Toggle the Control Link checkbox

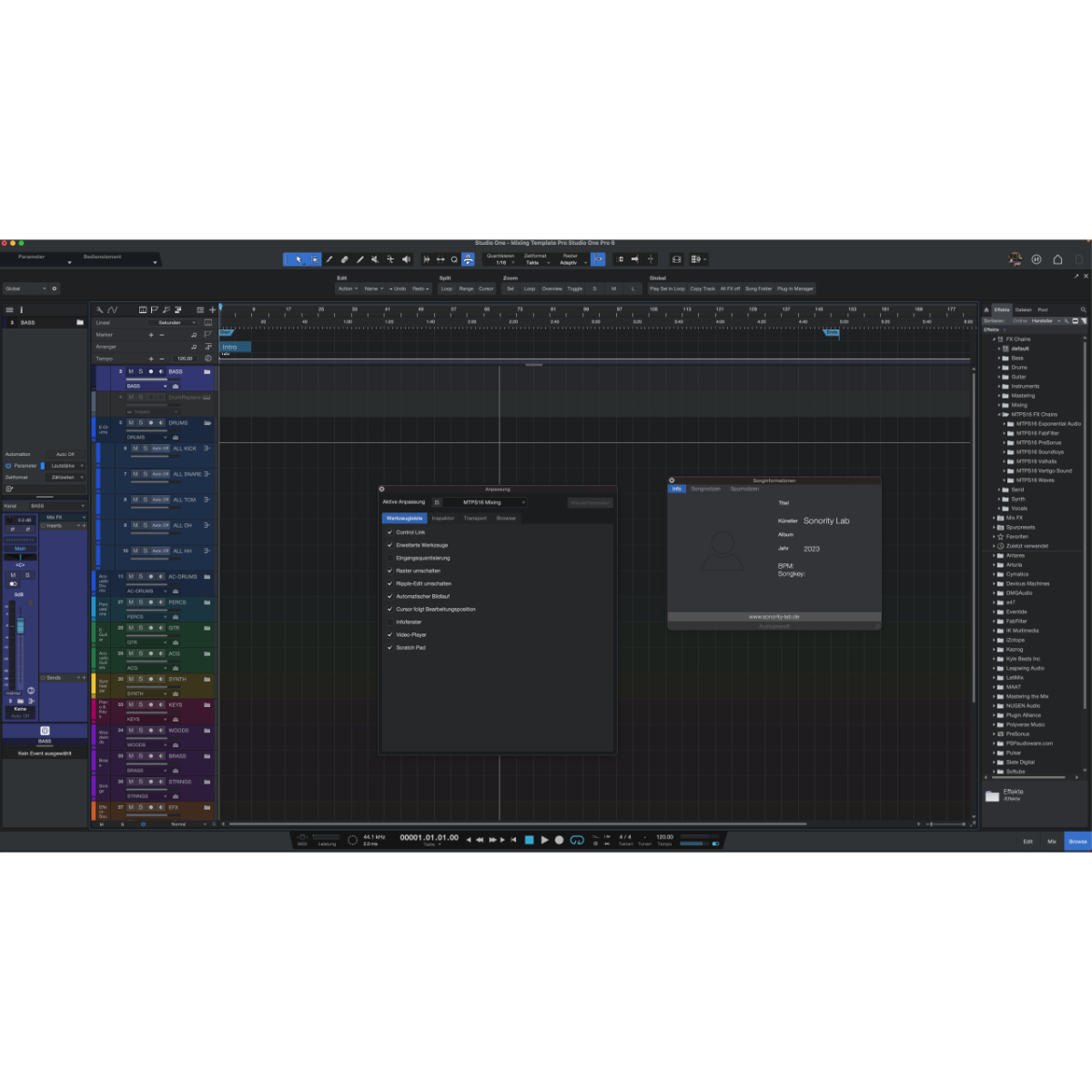[x=390, y=532]
